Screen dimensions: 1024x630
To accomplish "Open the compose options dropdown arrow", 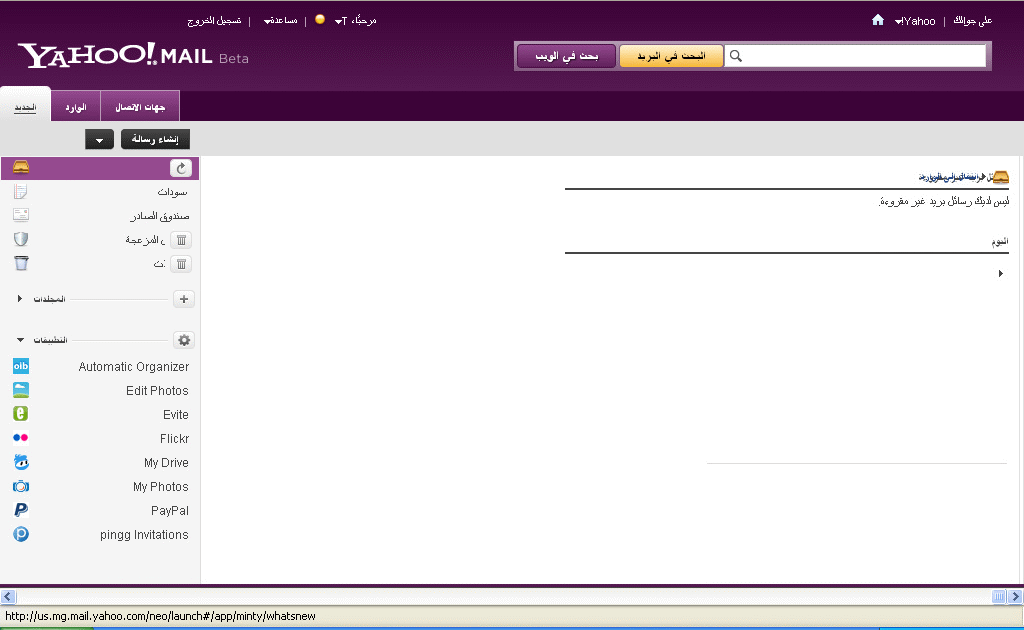I will tap(99, 139).
